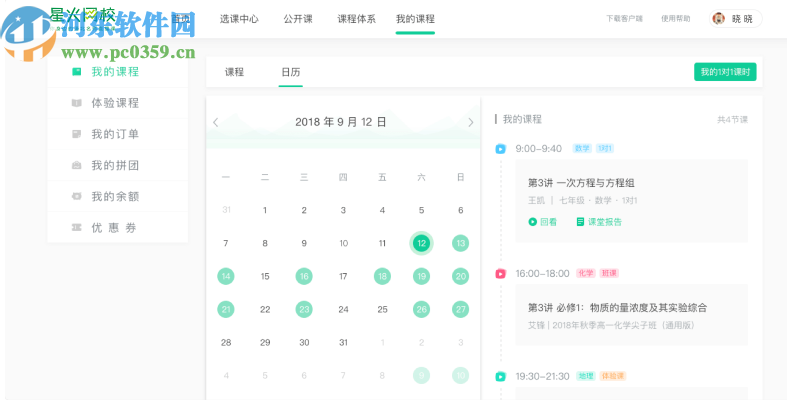The width and height of the screenshot is (787, 418).
Task: Click the 16:00-18:00 time label
Action: [543, 273]
